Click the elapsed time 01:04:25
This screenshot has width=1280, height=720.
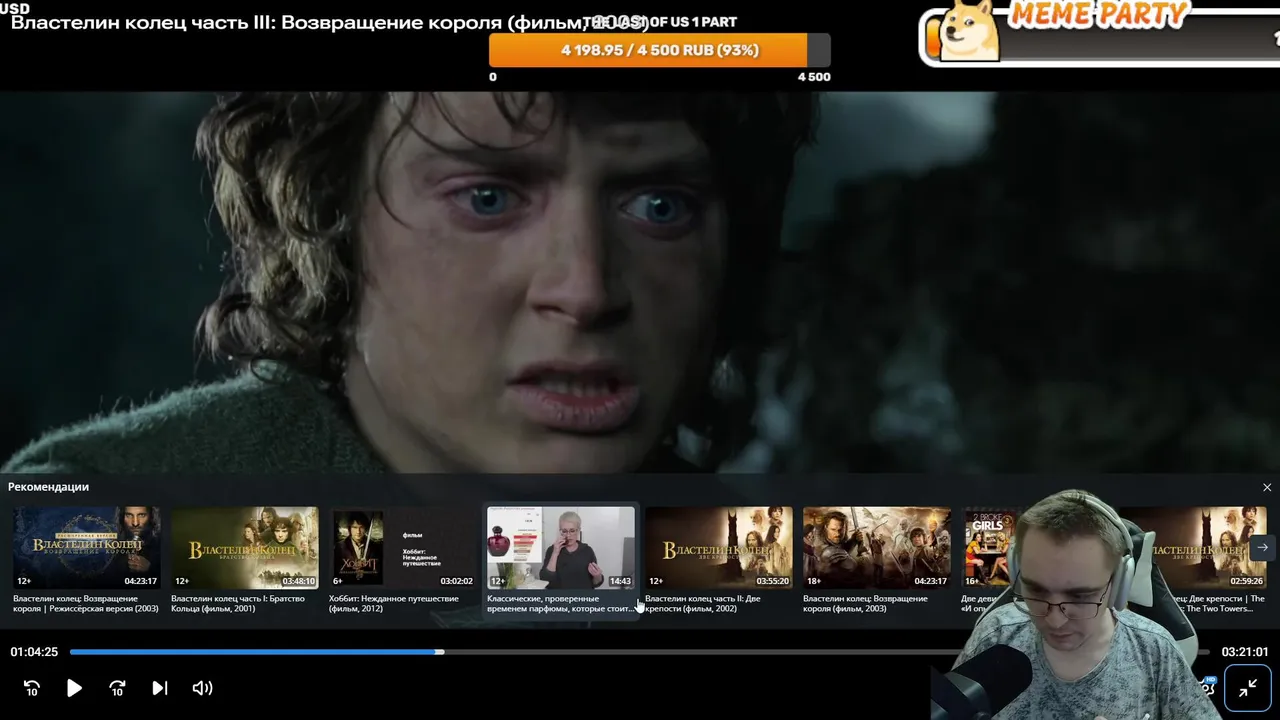(34, 652)
